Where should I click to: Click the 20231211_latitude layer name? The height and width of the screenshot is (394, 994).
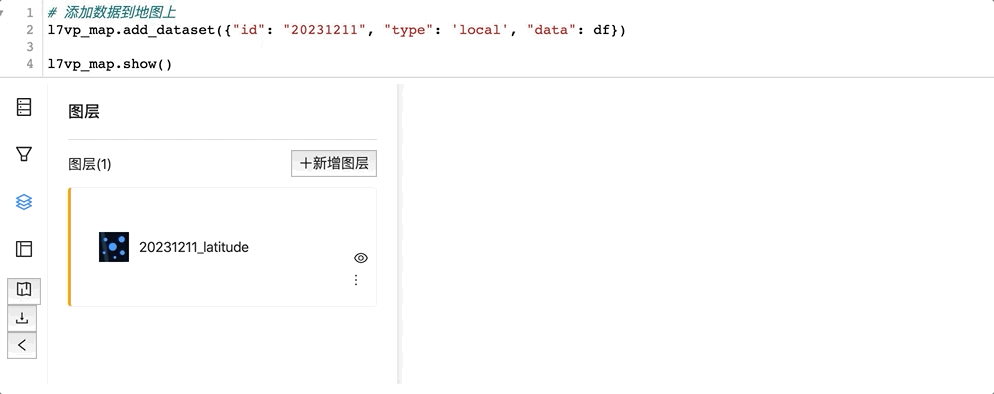(x=193, y=247)
